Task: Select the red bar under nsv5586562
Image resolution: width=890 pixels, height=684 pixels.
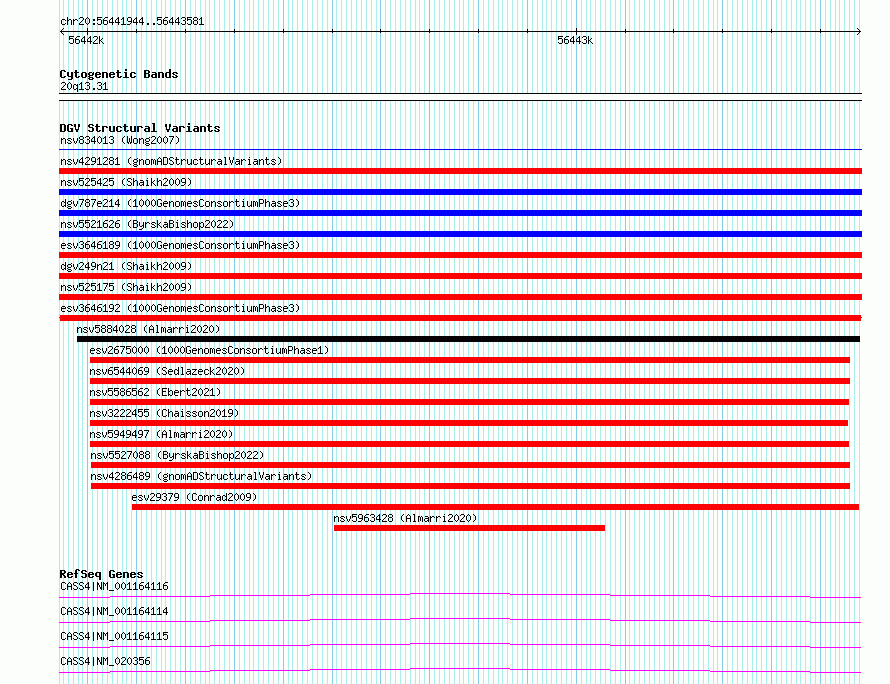Action: click(x=469, y=402)
